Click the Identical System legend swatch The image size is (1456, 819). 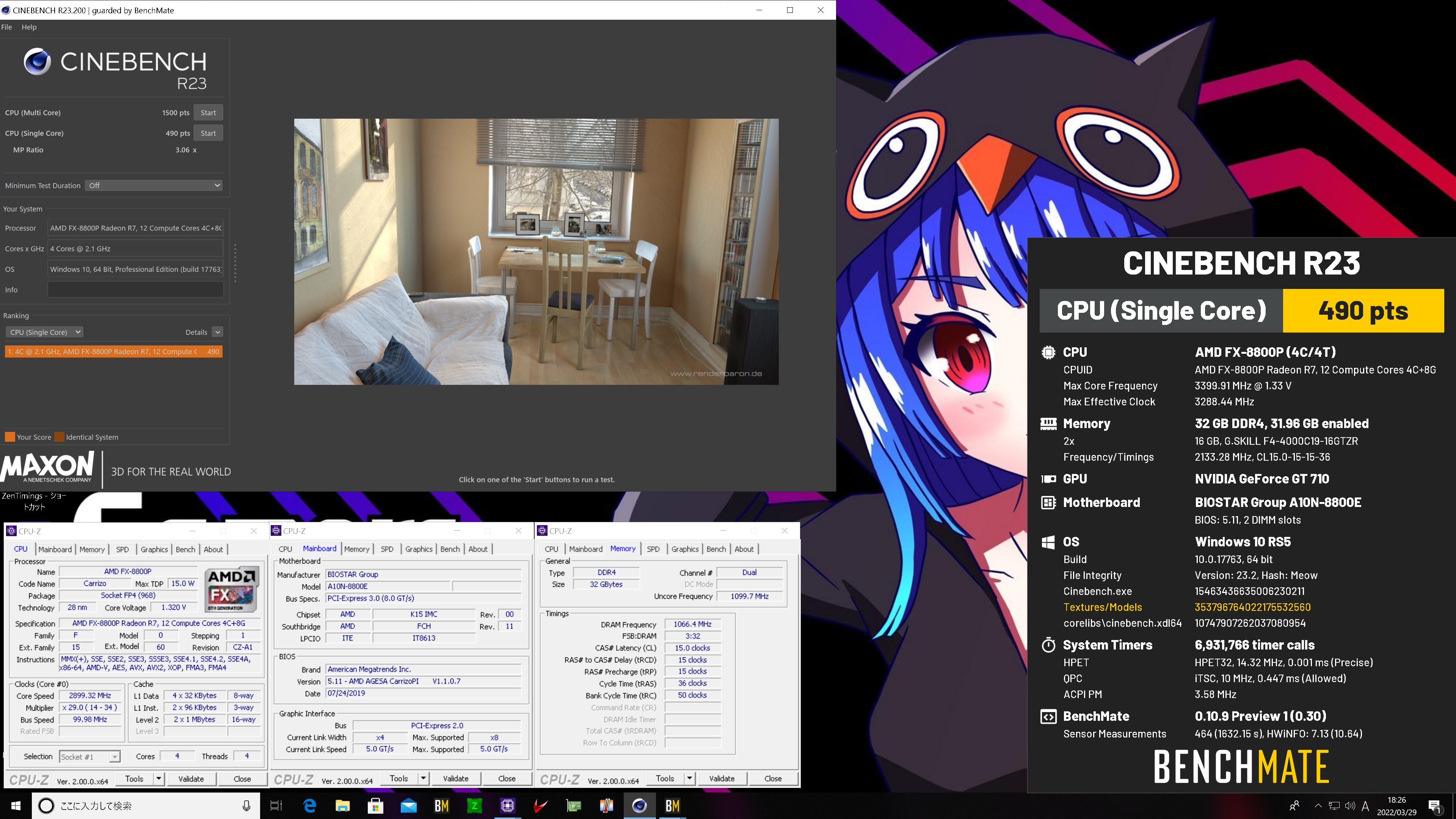(x=59, y=437)
